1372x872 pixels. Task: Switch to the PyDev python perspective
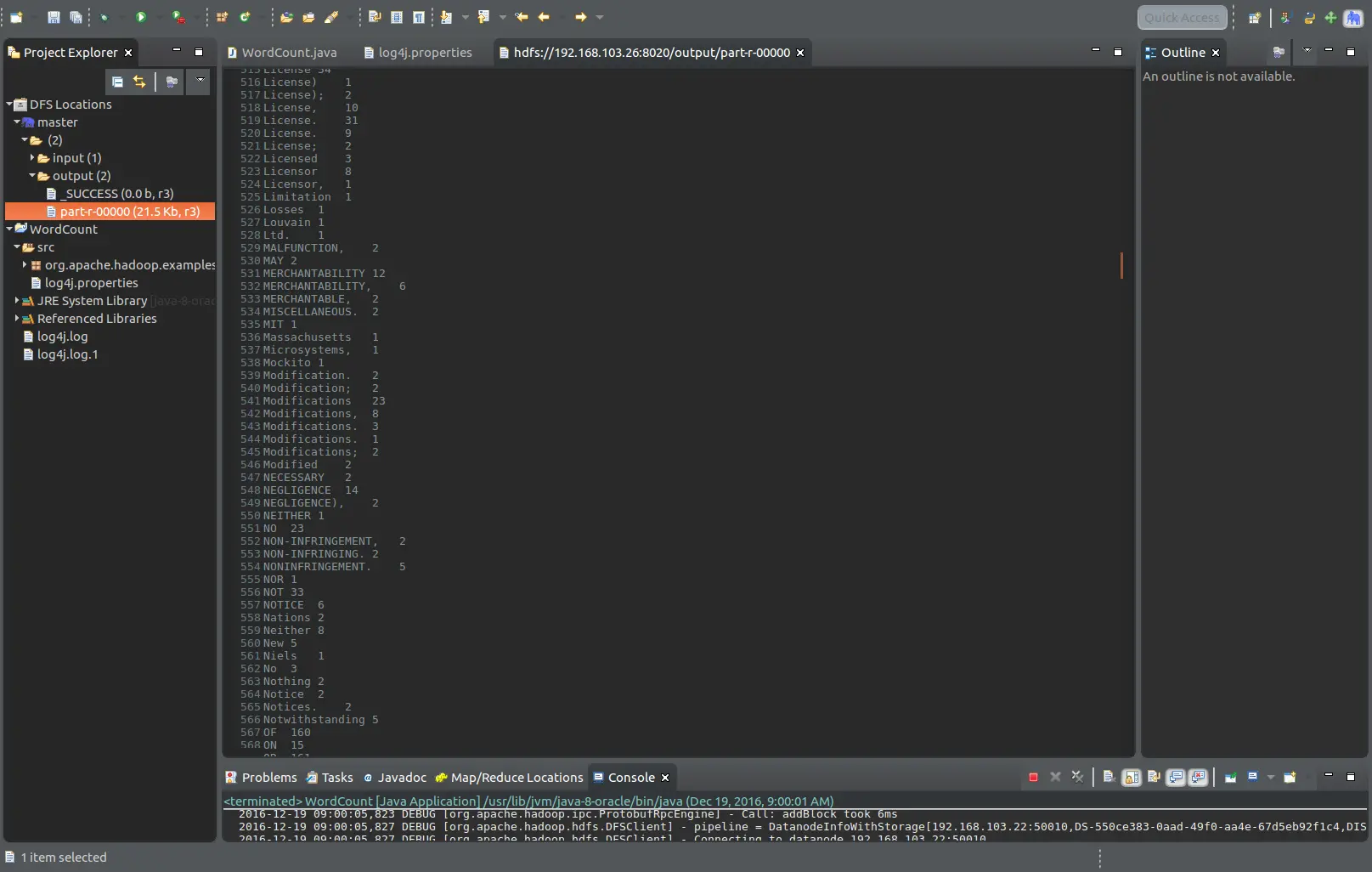1309,17
